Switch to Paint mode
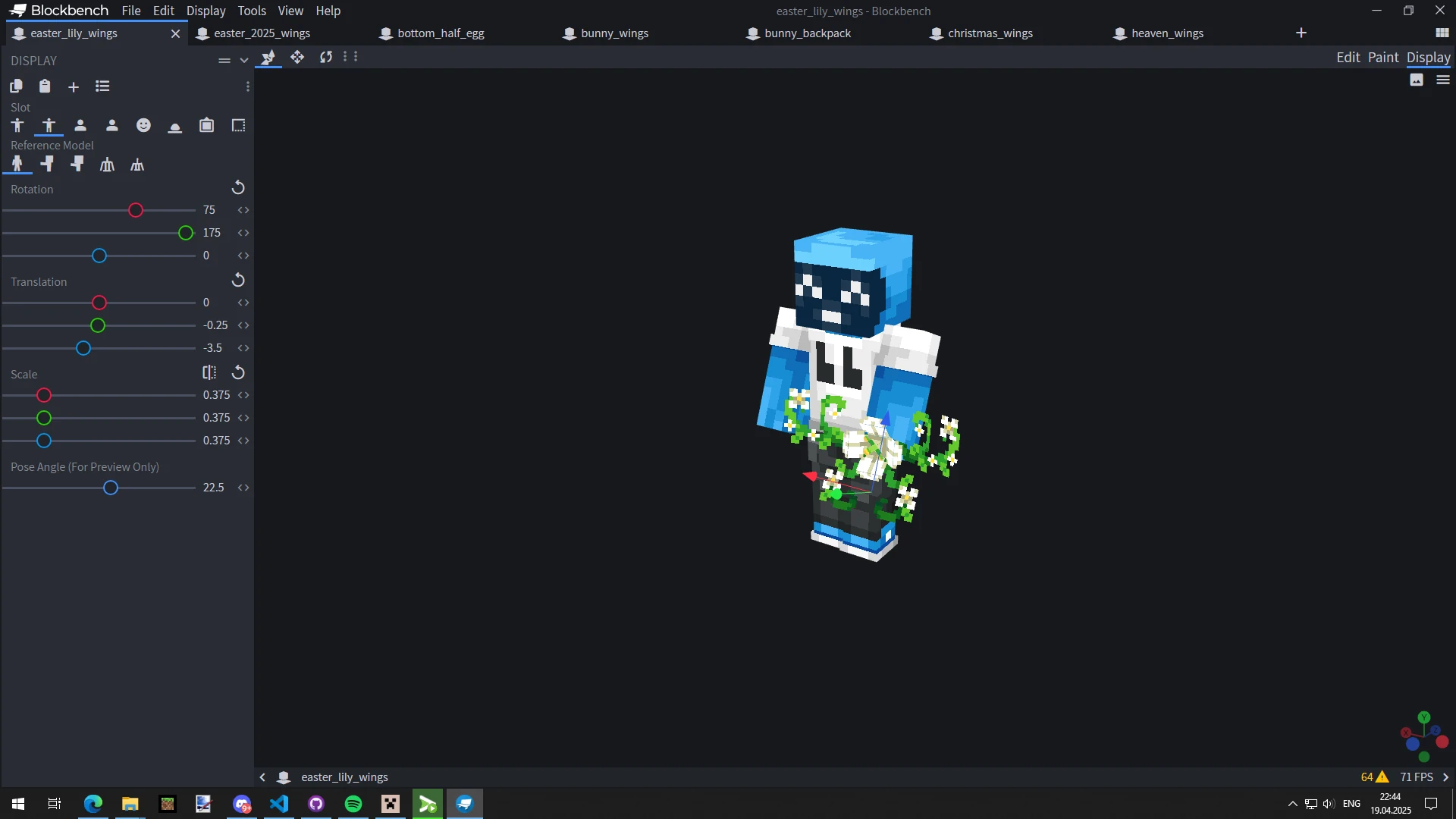The image size is (1456, 819). (1384, 57)
